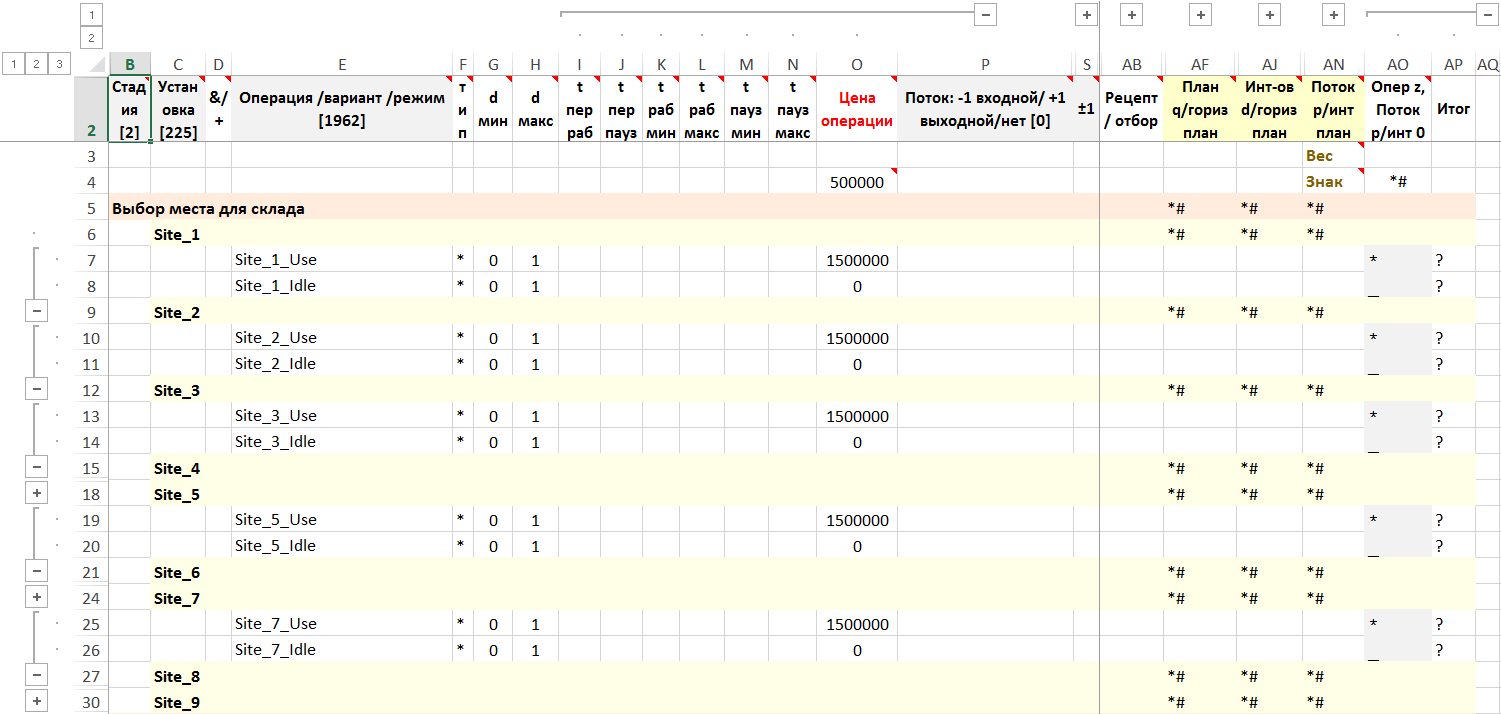Collapse row group with minus beside row 9
The image size is (1501, 714).
(x=37, y=312)
